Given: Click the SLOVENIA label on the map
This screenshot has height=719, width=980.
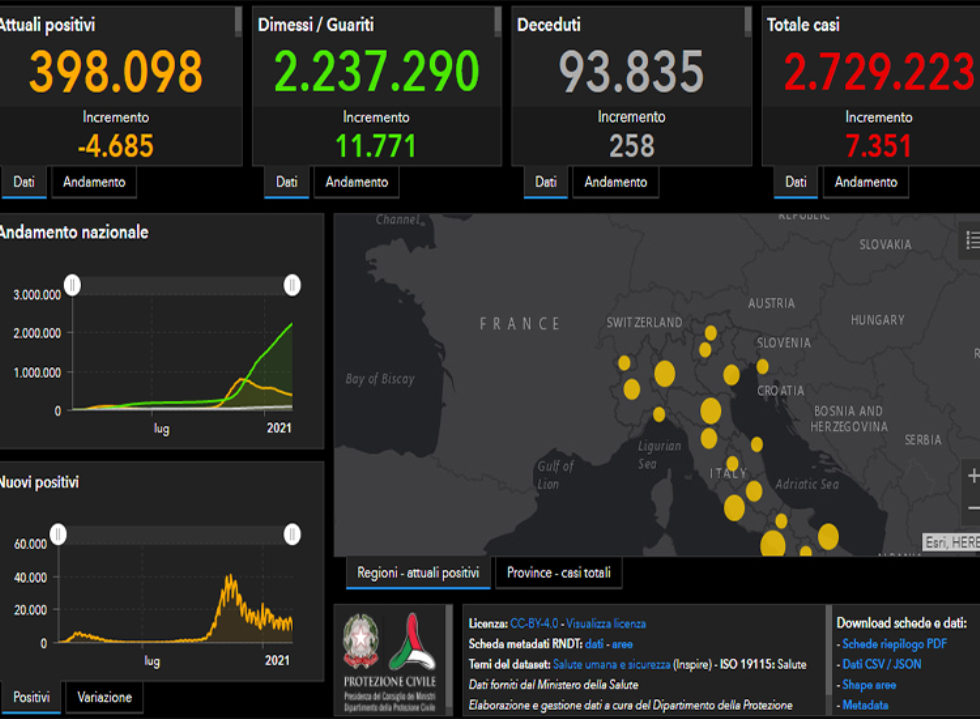Looking at the screenshot, I should pyautogui.click(x=784, y=343).
